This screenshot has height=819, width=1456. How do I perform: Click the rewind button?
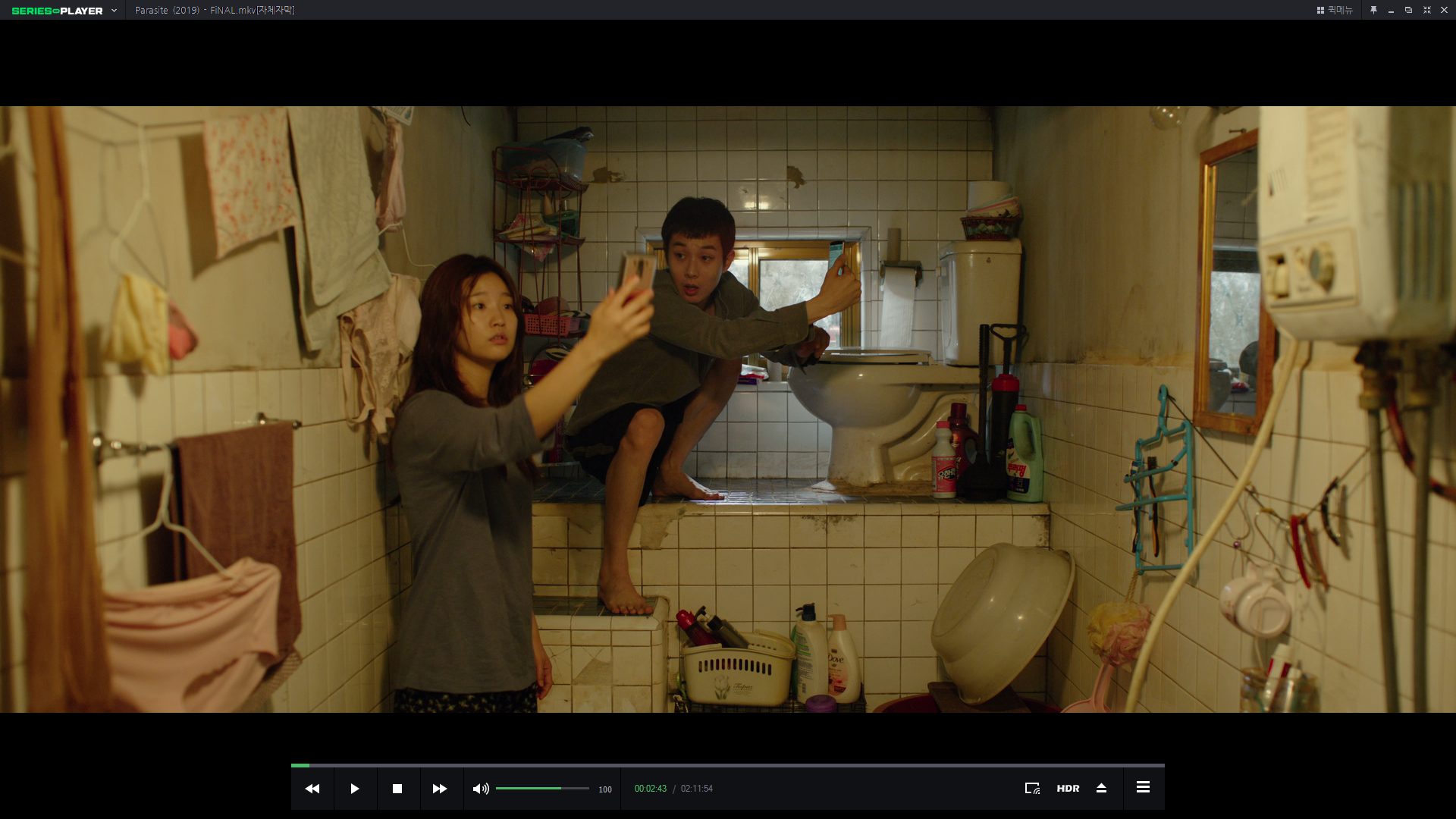[x=312, y=789]
